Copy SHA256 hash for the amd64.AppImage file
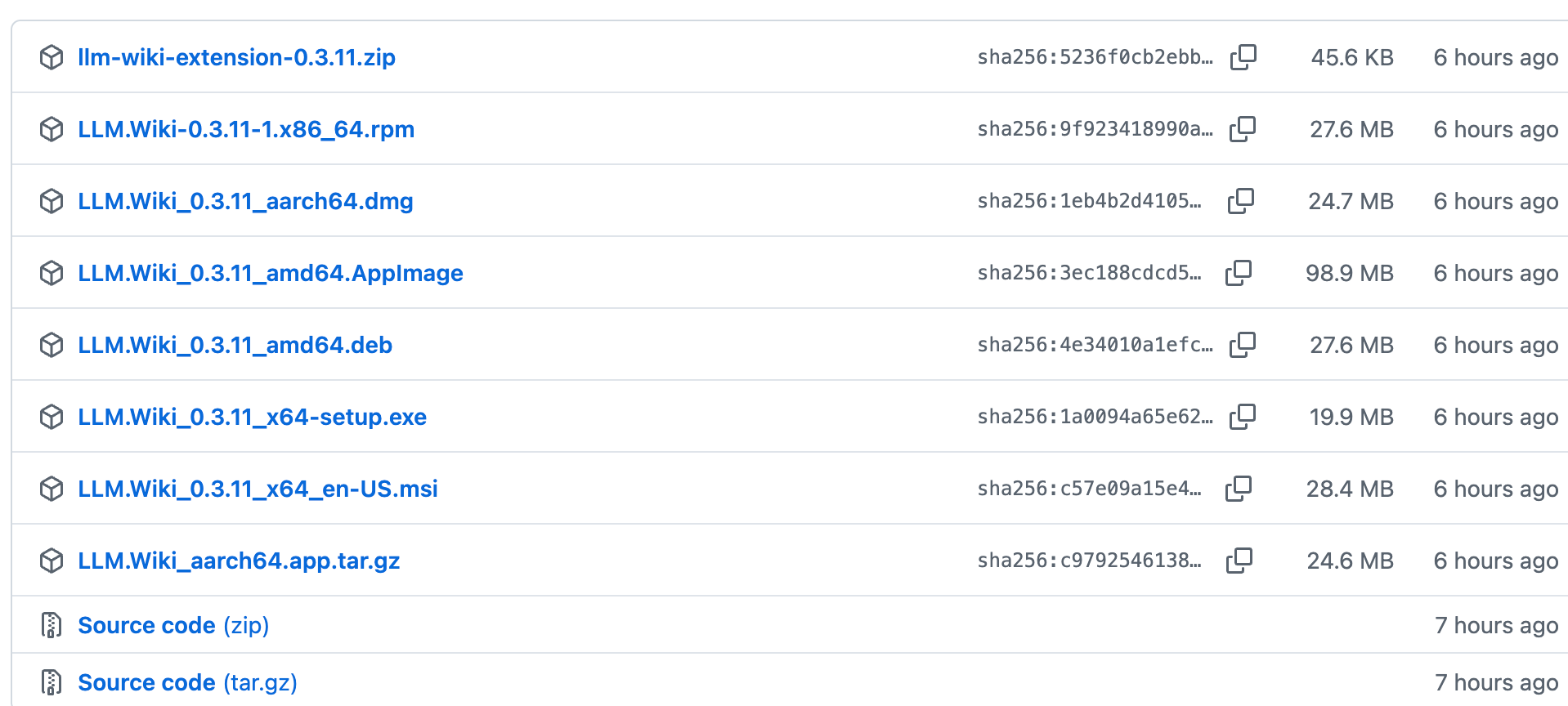 pos(1239,273)
